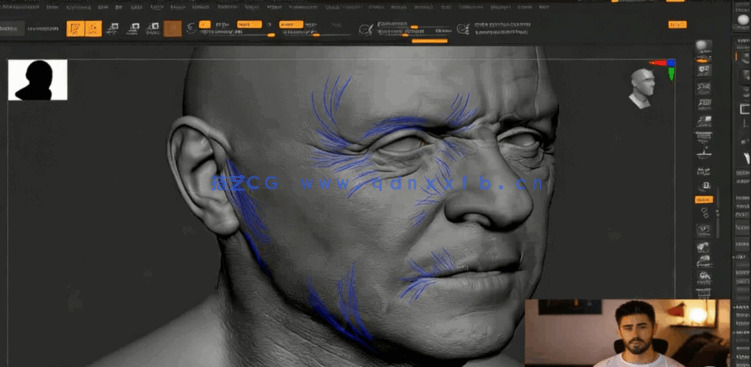
Task: Click the Frame mesh icon
Action: (x=704, y=230)
